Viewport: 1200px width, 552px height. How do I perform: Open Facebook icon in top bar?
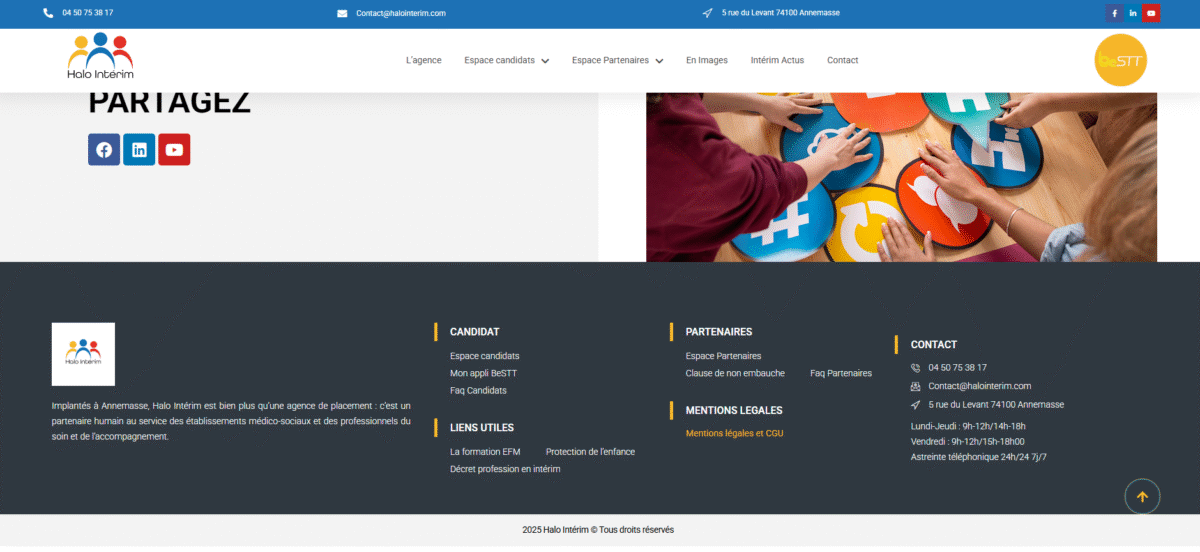[1114, 13]
